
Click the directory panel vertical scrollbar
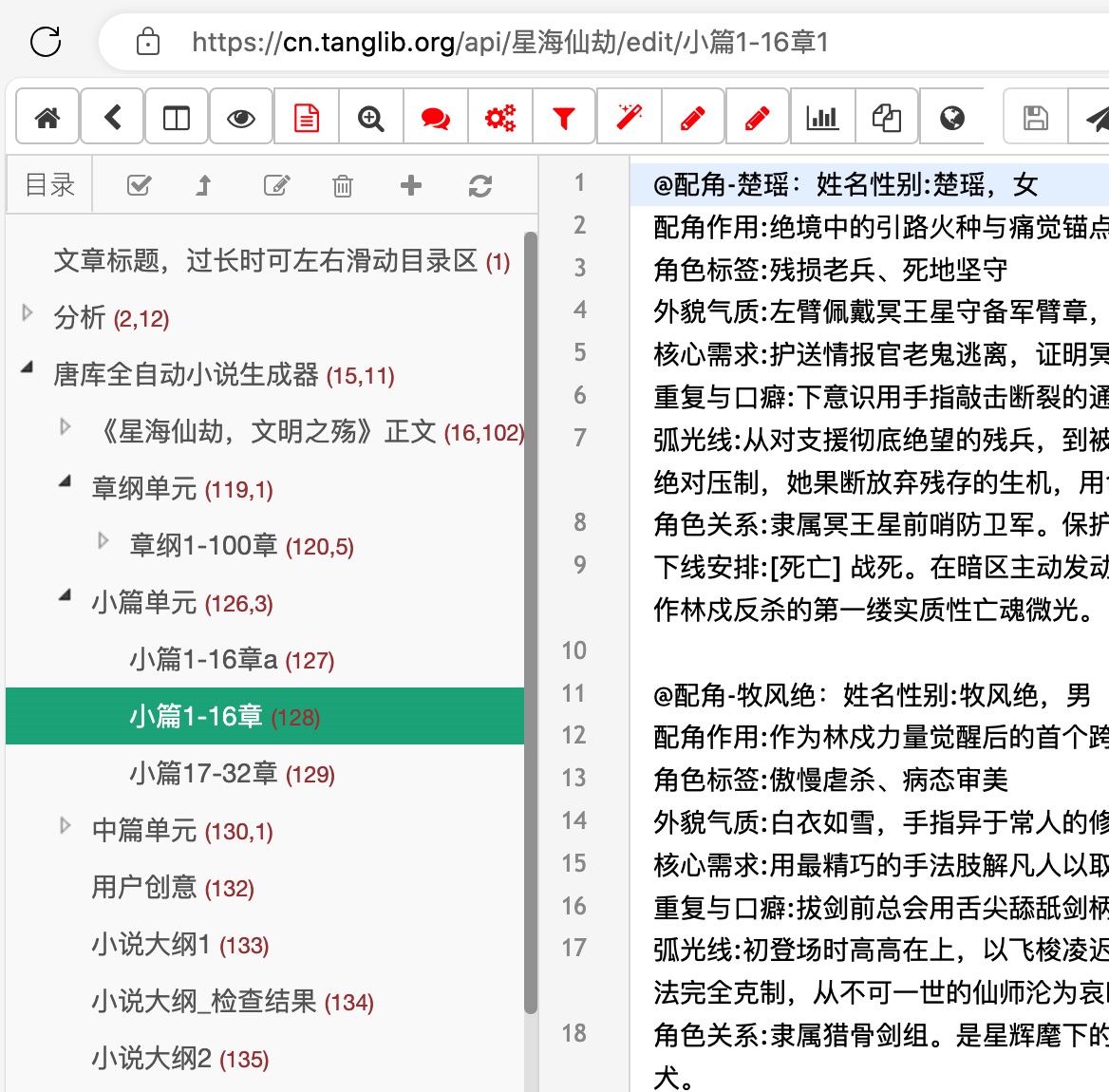coord(531,622)
